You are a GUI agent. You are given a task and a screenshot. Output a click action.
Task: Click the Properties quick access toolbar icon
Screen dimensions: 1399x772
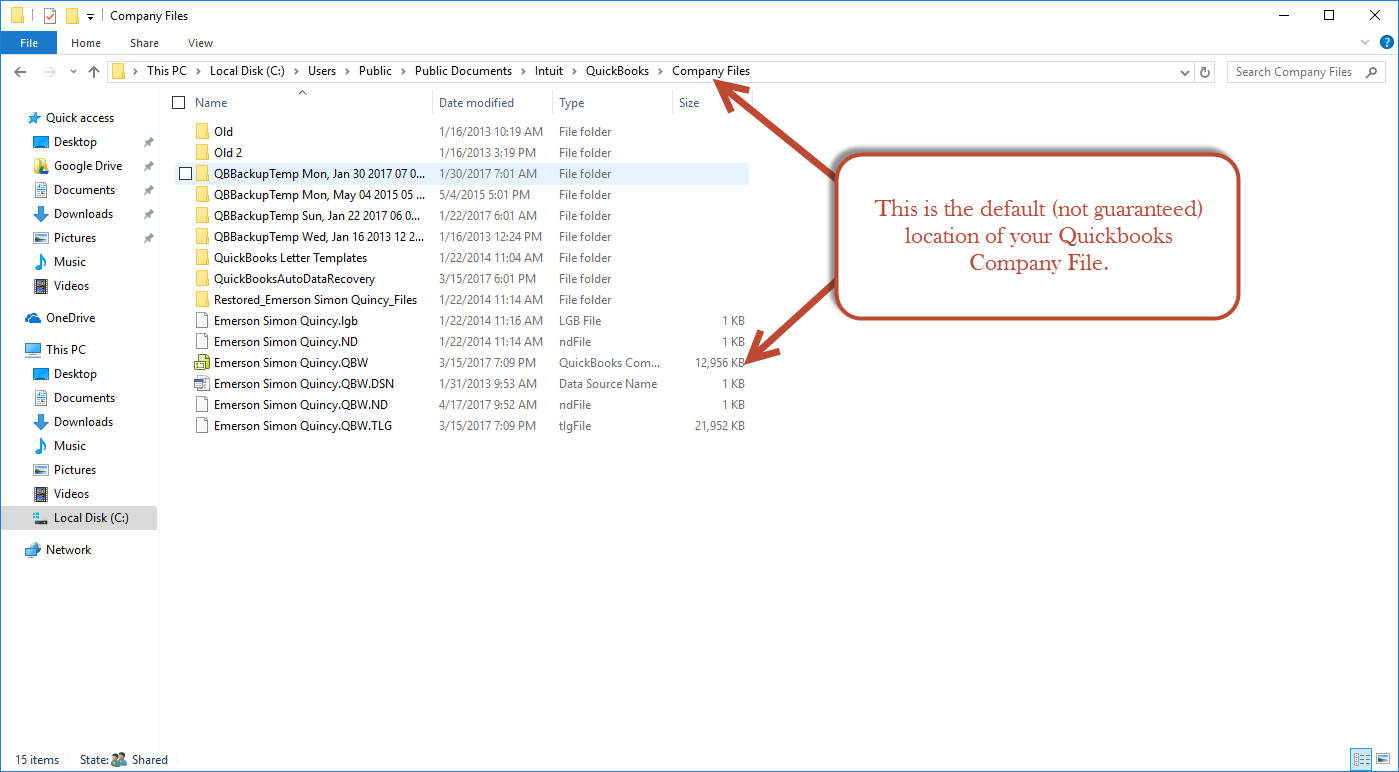click(49, 15)
